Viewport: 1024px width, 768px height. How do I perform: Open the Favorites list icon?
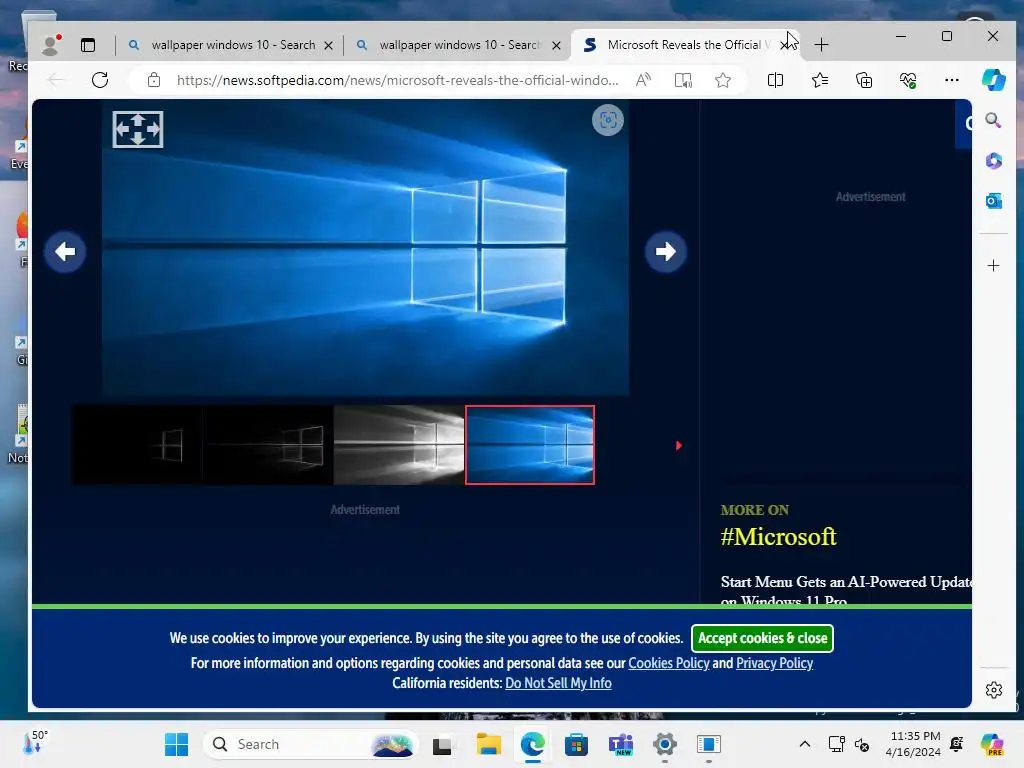click(820, 80)
